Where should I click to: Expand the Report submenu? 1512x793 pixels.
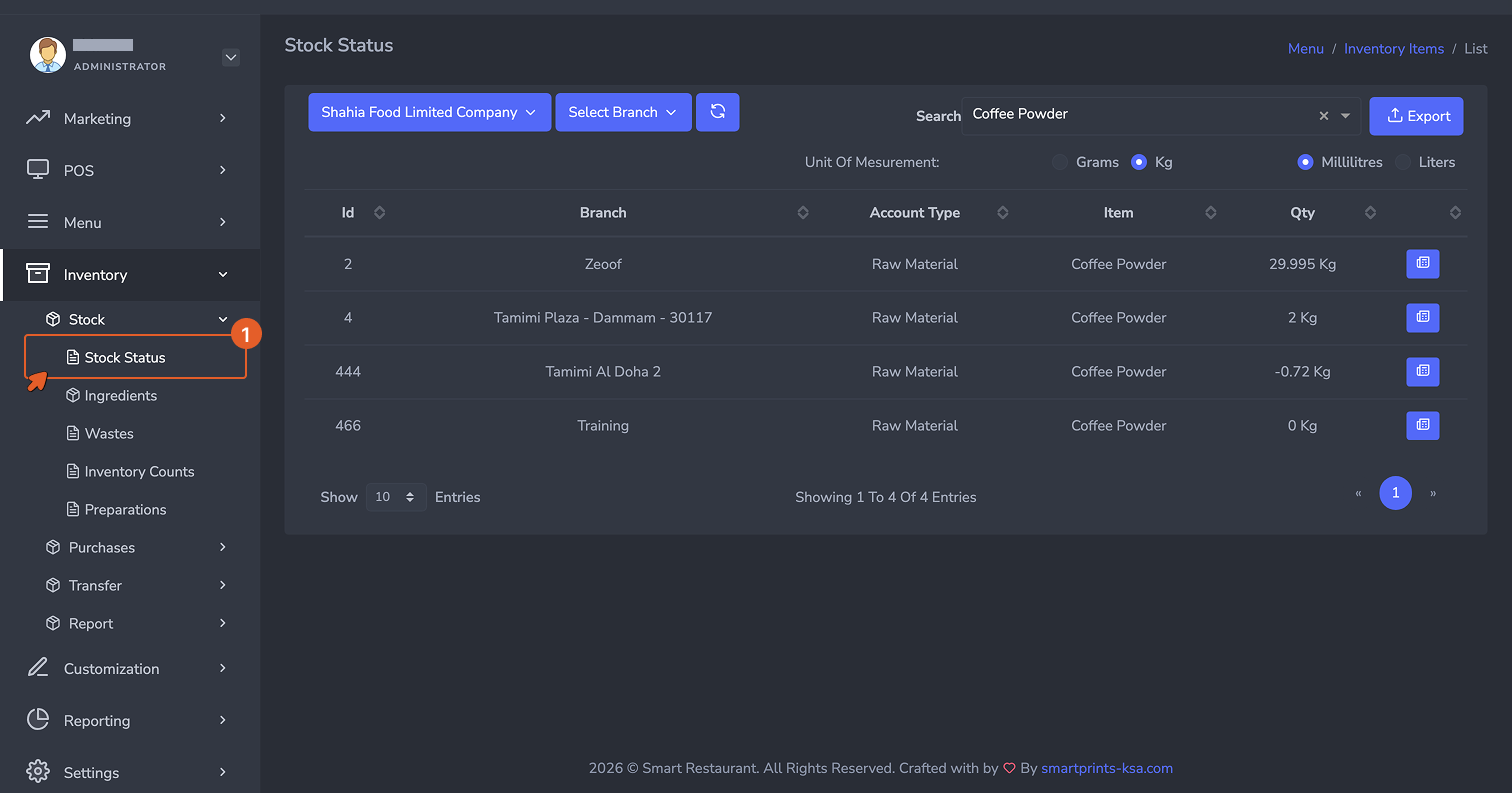pos(137,623)
